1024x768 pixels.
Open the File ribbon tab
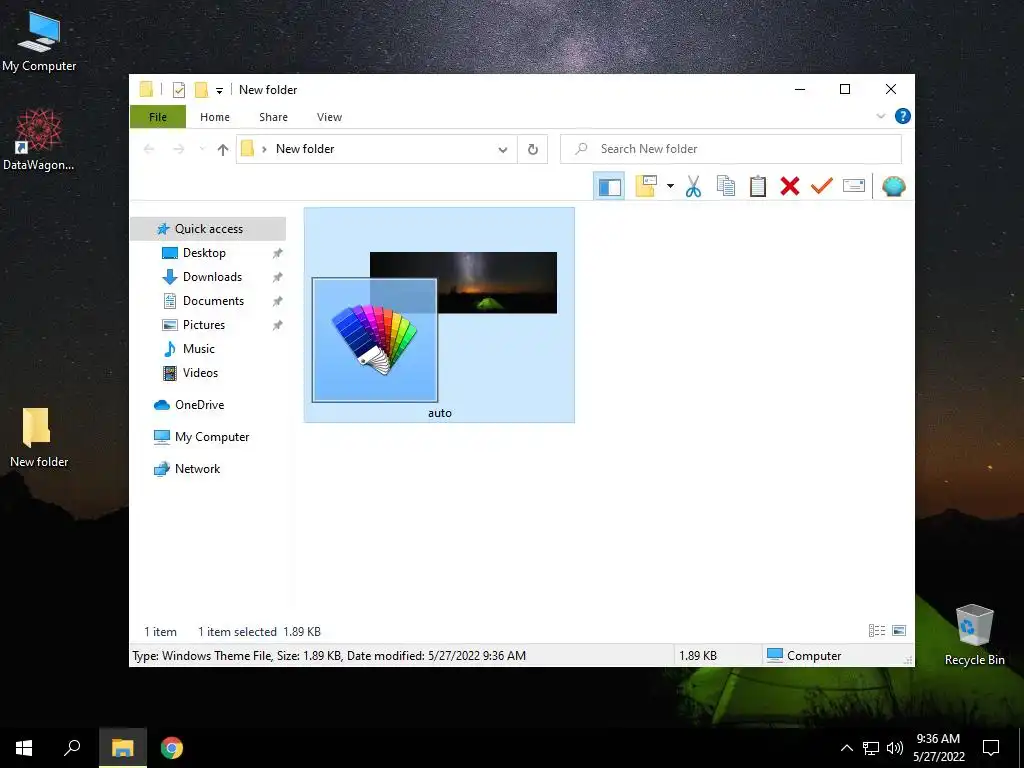click(x=158, y=117)
